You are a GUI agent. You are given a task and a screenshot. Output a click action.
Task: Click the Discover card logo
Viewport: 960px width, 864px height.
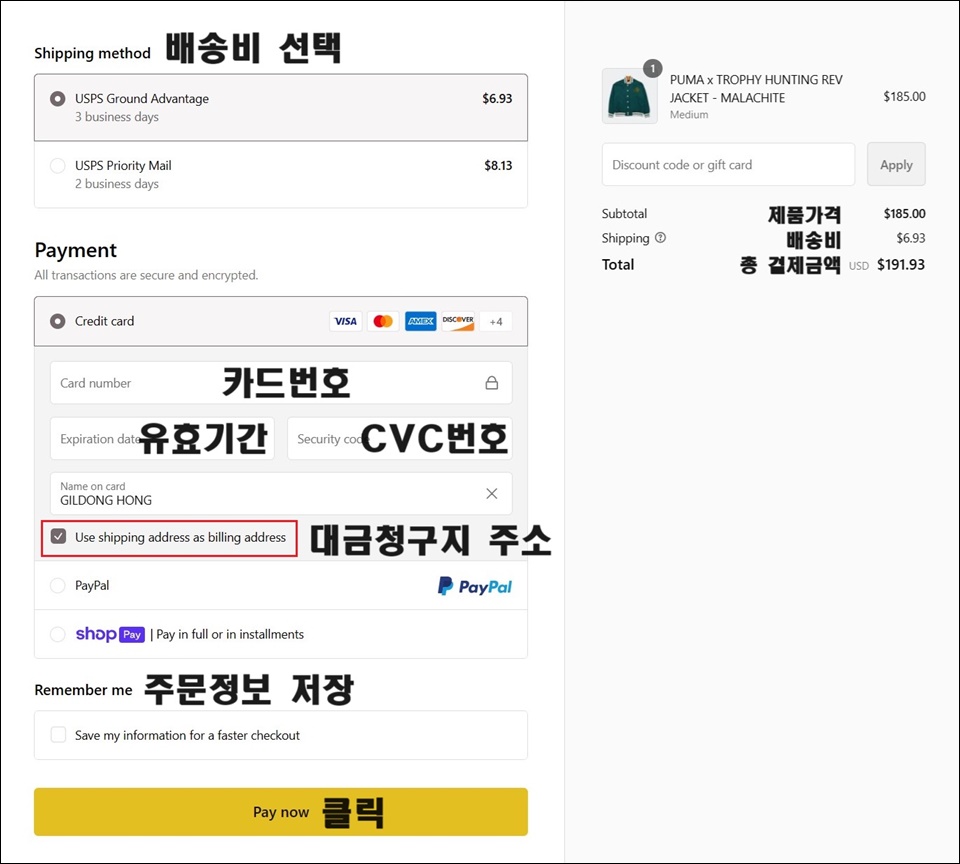458,321
